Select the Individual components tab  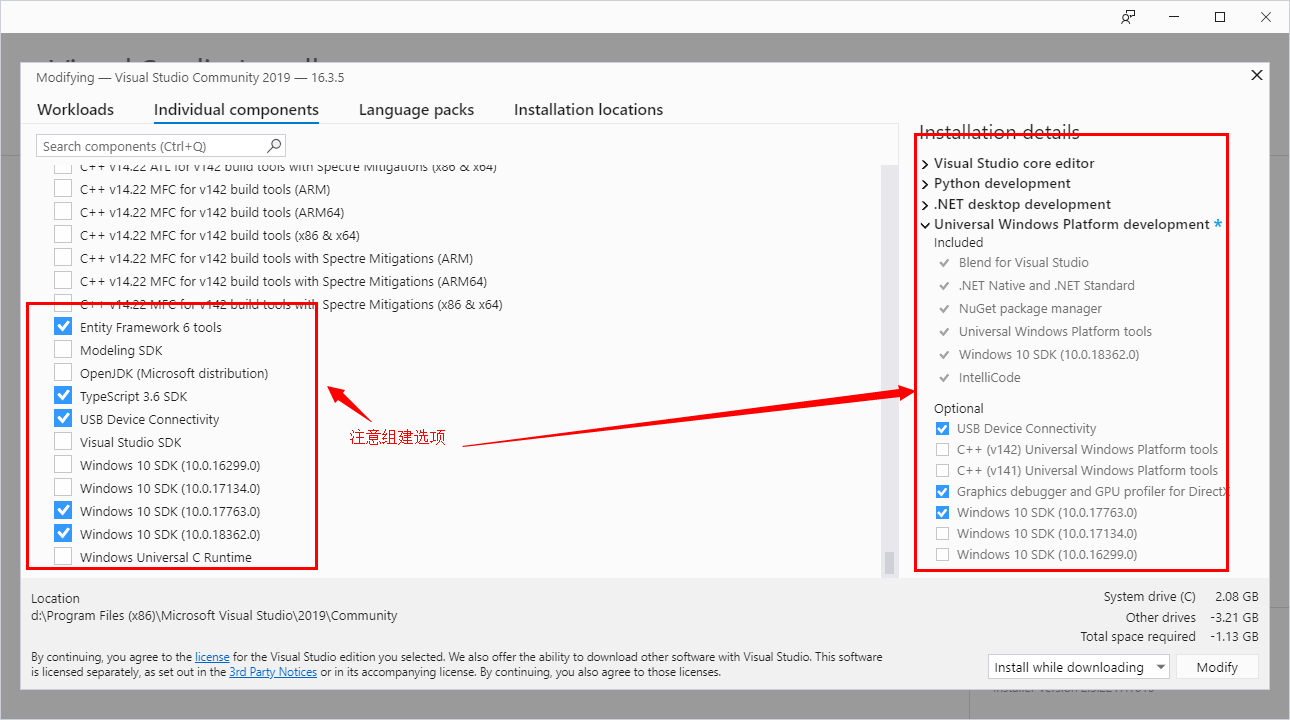pyautogui.click(x=236, y=110)
